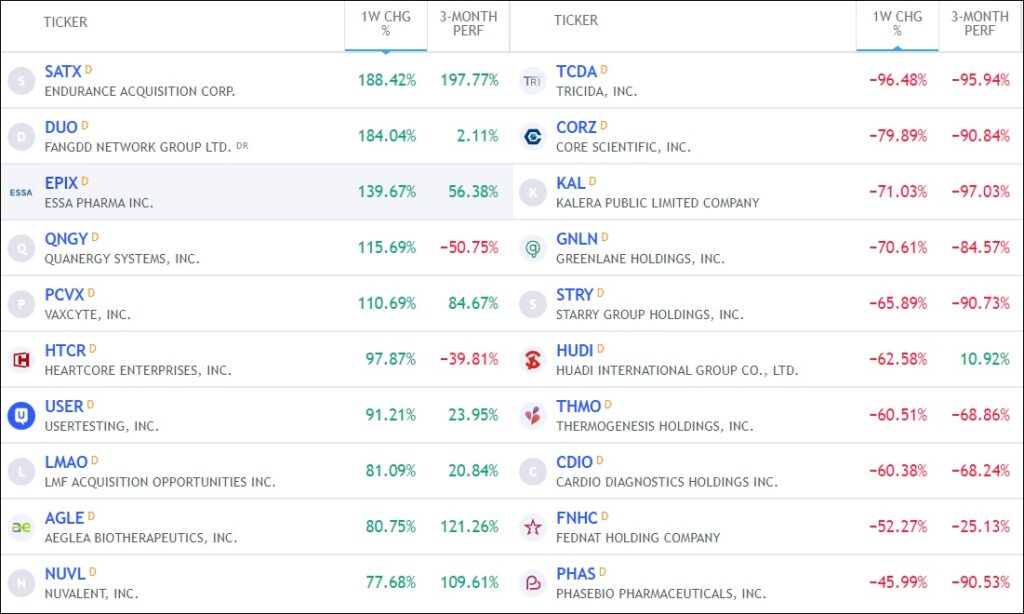Sort losers table by 1W CHG % column
Image resolution: width=1024 pixels, height=614 pixels.
897,24
